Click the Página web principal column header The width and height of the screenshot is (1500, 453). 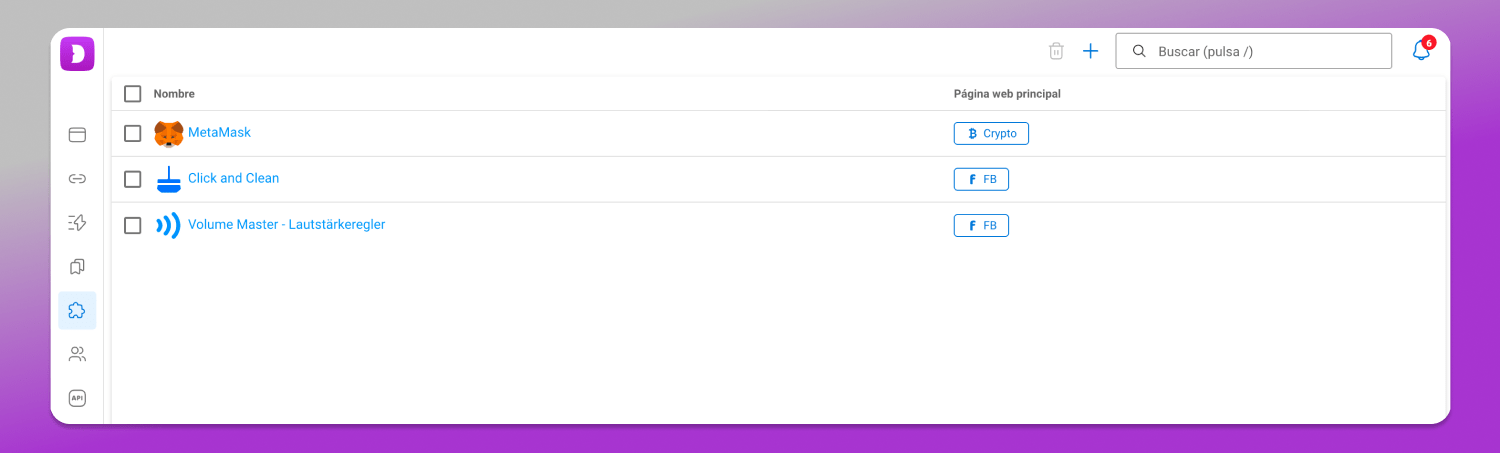click(x=1007, y=94)
